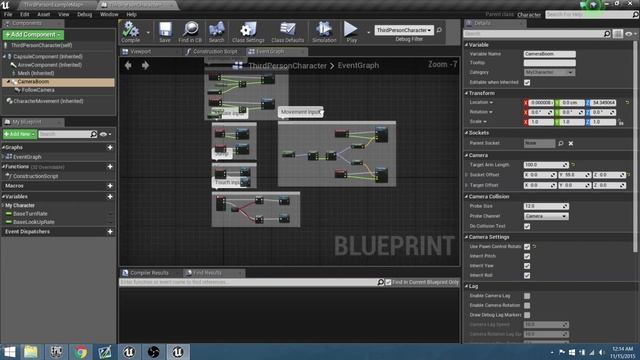This screenshot has height=360, width=640.
Task: Toggle Find in Current Blueprint Only
Action: coord(389,282)
